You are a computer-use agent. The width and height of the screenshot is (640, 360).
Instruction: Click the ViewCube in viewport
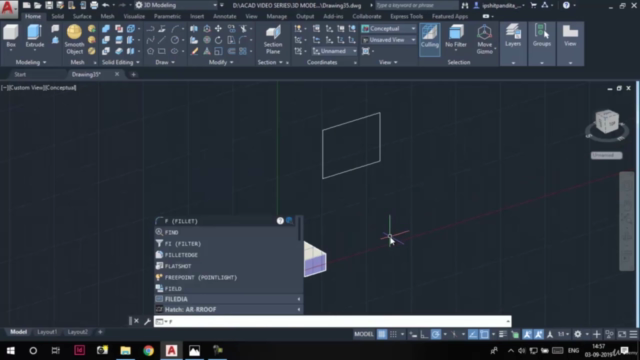click(607, 122)
